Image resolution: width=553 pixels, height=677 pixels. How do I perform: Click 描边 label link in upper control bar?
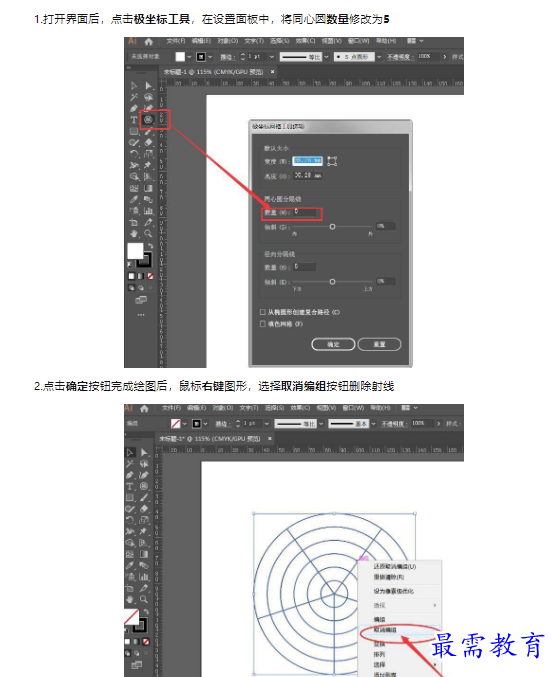click(x=227, y=57)
